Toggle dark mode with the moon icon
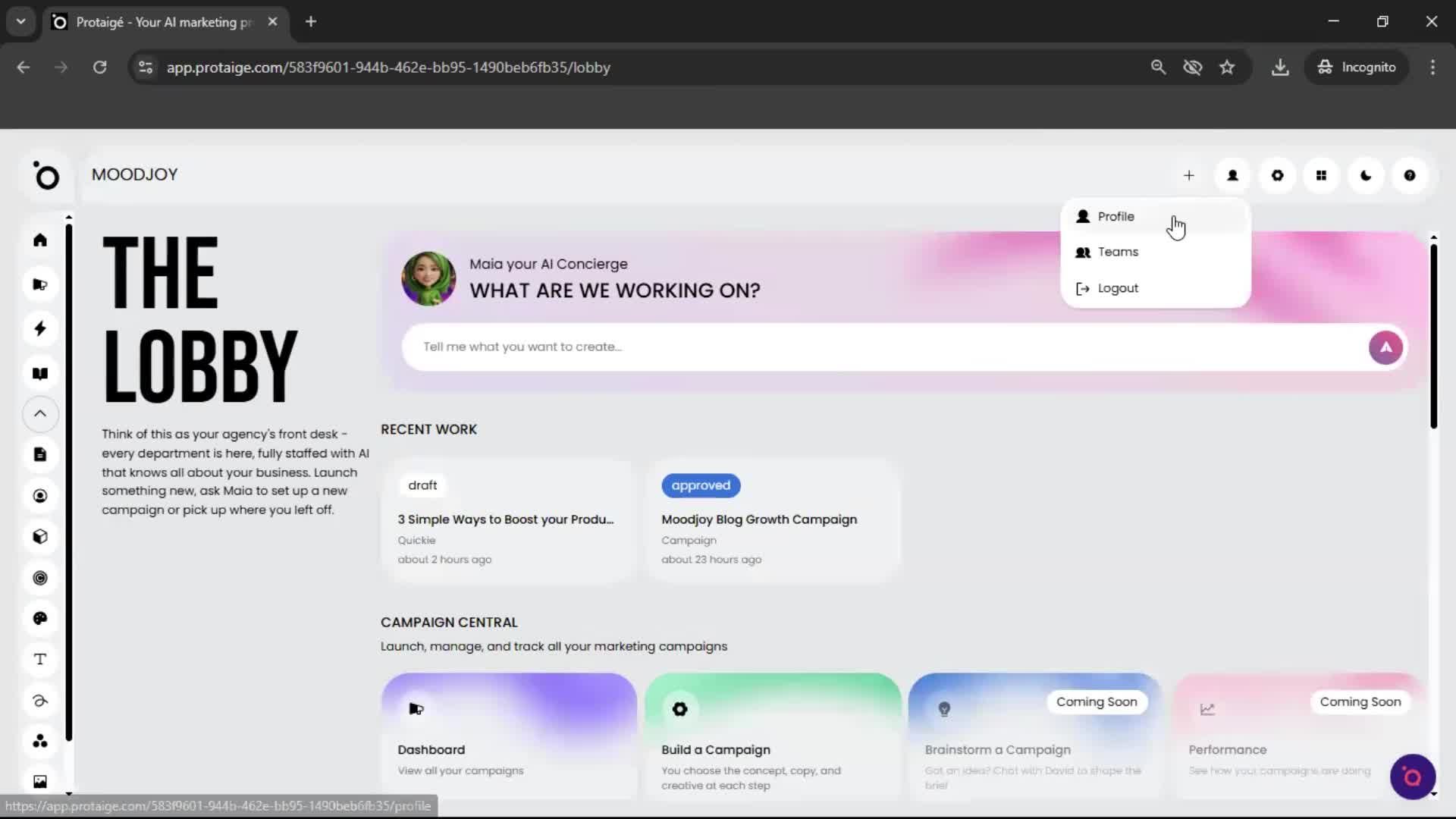Screen dimensions: 1456x819 click(1365, 175)
